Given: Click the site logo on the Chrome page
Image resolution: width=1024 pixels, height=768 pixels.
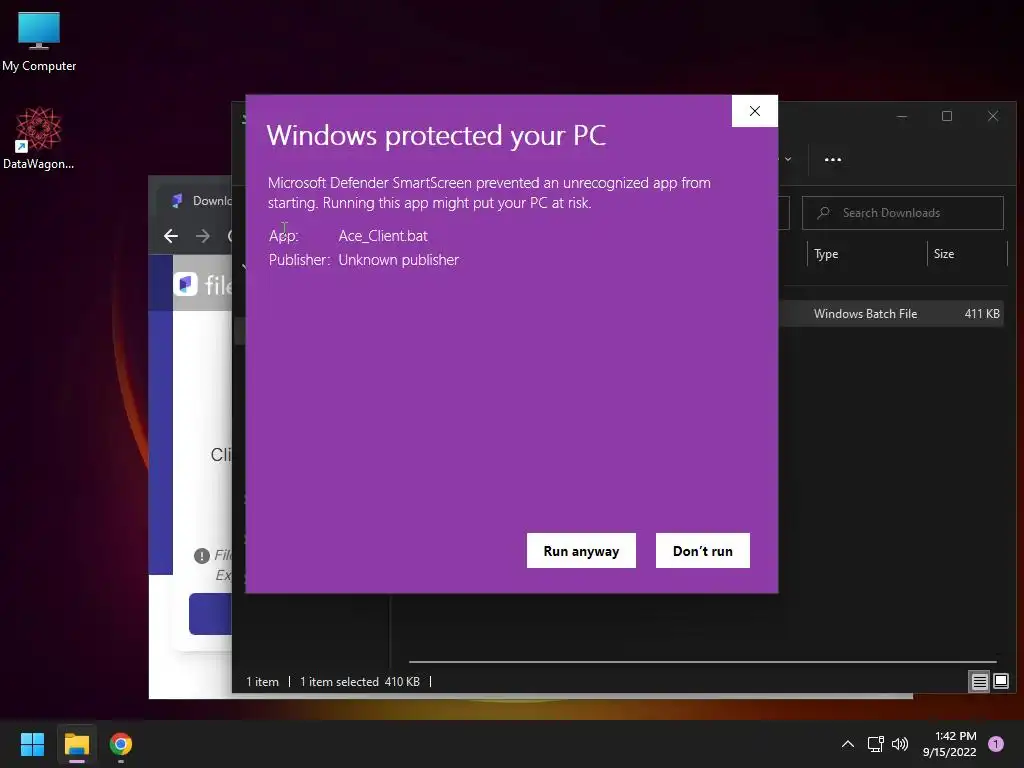Looking at the screenshot, I should (185, 284).
